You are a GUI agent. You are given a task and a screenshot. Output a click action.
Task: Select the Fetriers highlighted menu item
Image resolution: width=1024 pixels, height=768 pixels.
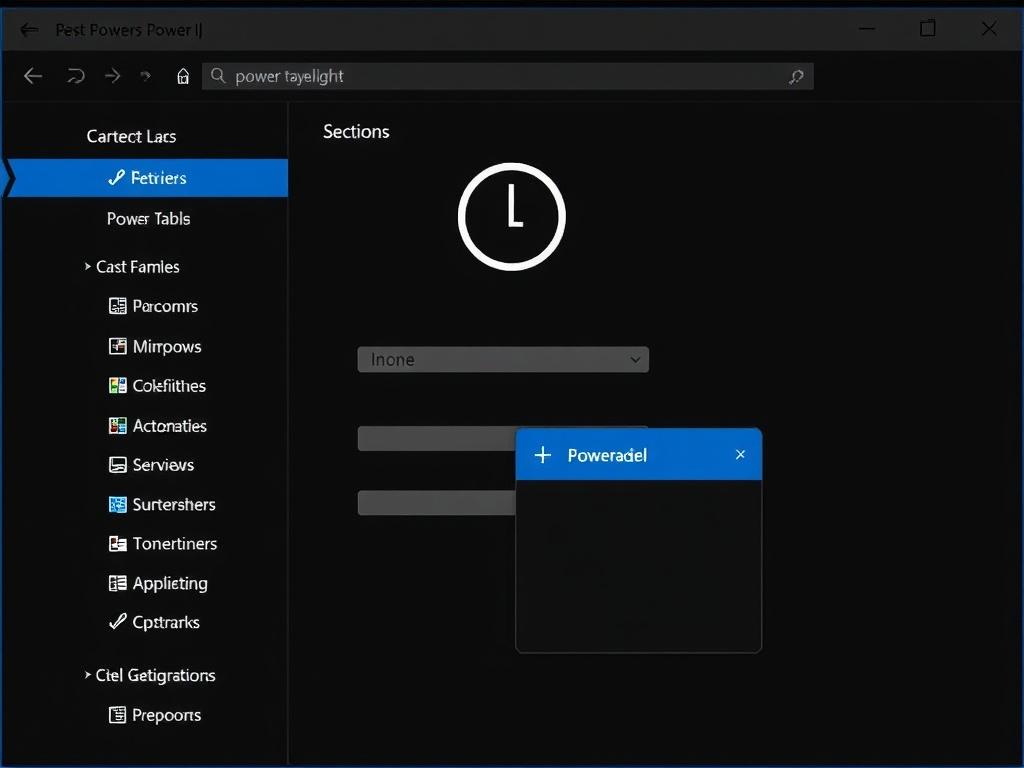coord(147,178)
